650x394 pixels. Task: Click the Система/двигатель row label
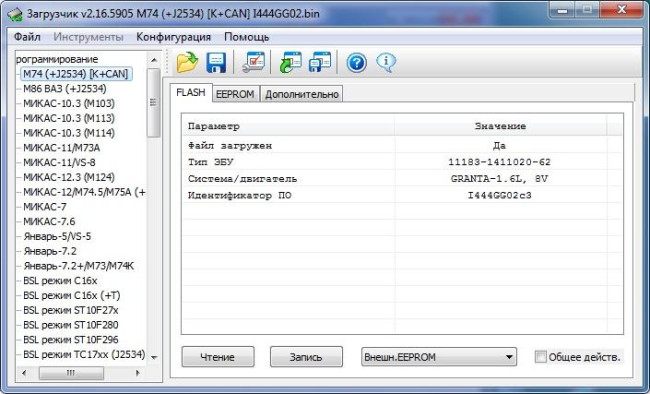[242, 179]
